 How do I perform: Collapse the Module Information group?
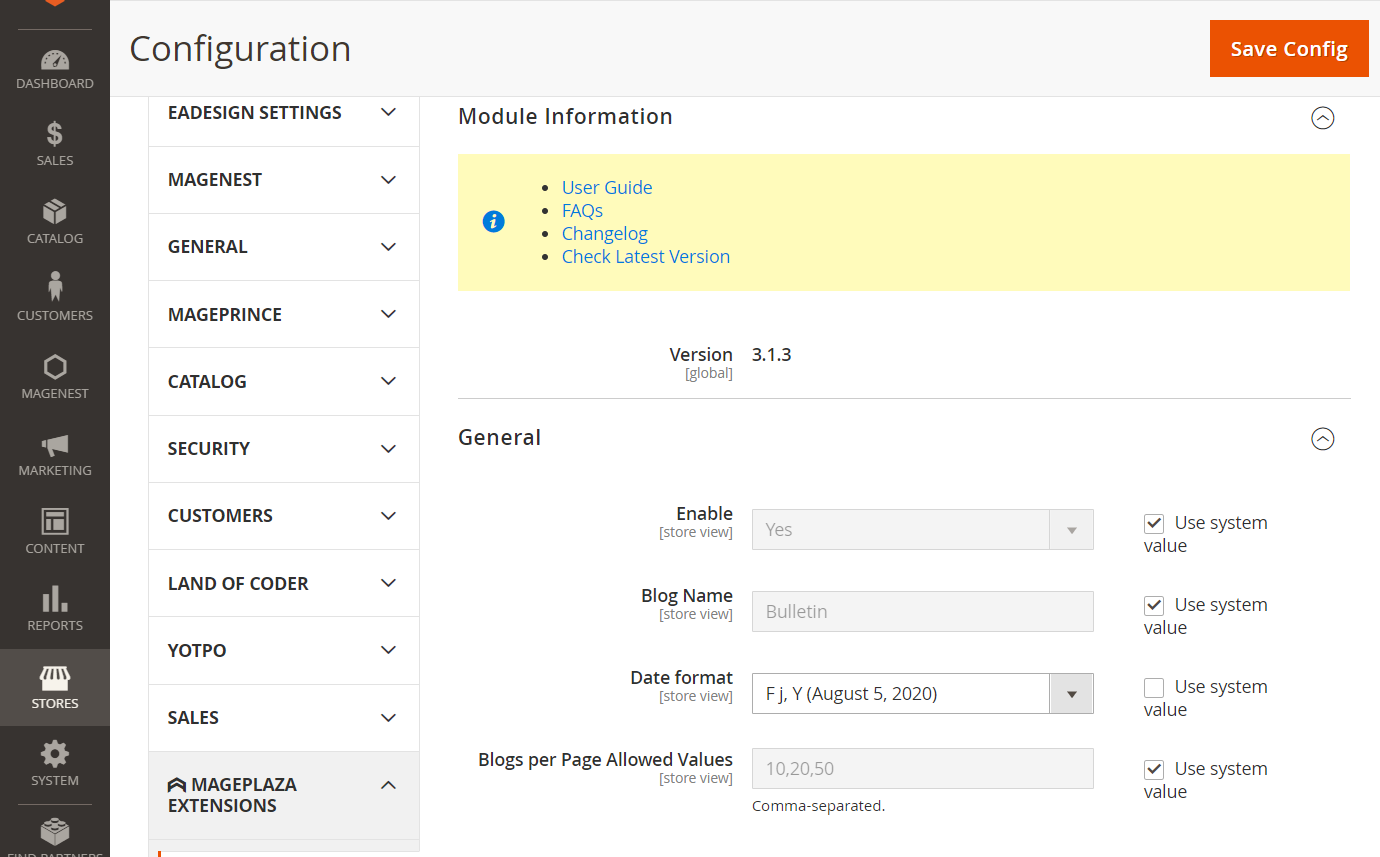point(1322,118)
